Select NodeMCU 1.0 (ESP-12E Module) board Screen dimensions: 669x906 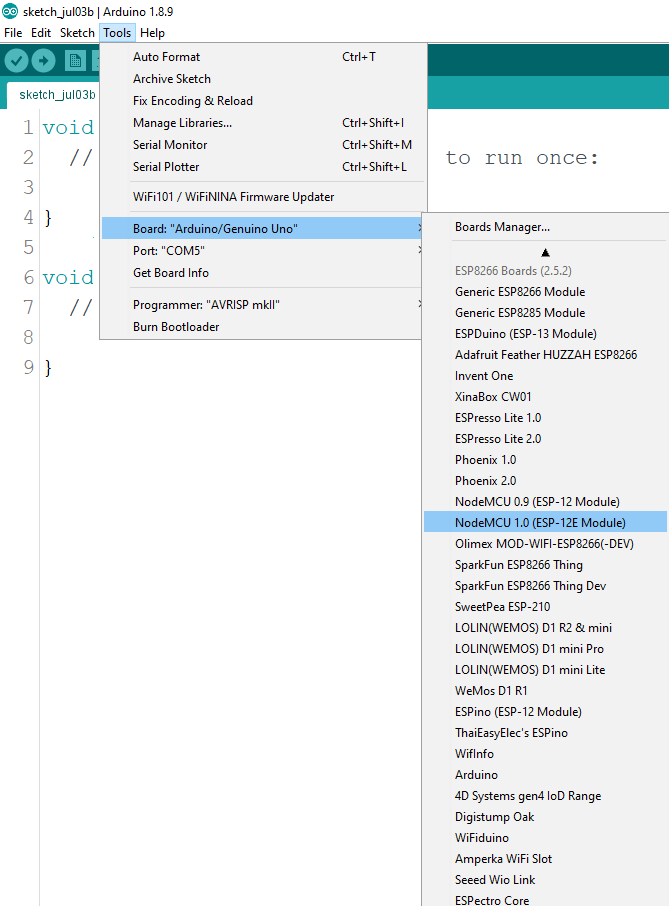(x=545, y=522)
